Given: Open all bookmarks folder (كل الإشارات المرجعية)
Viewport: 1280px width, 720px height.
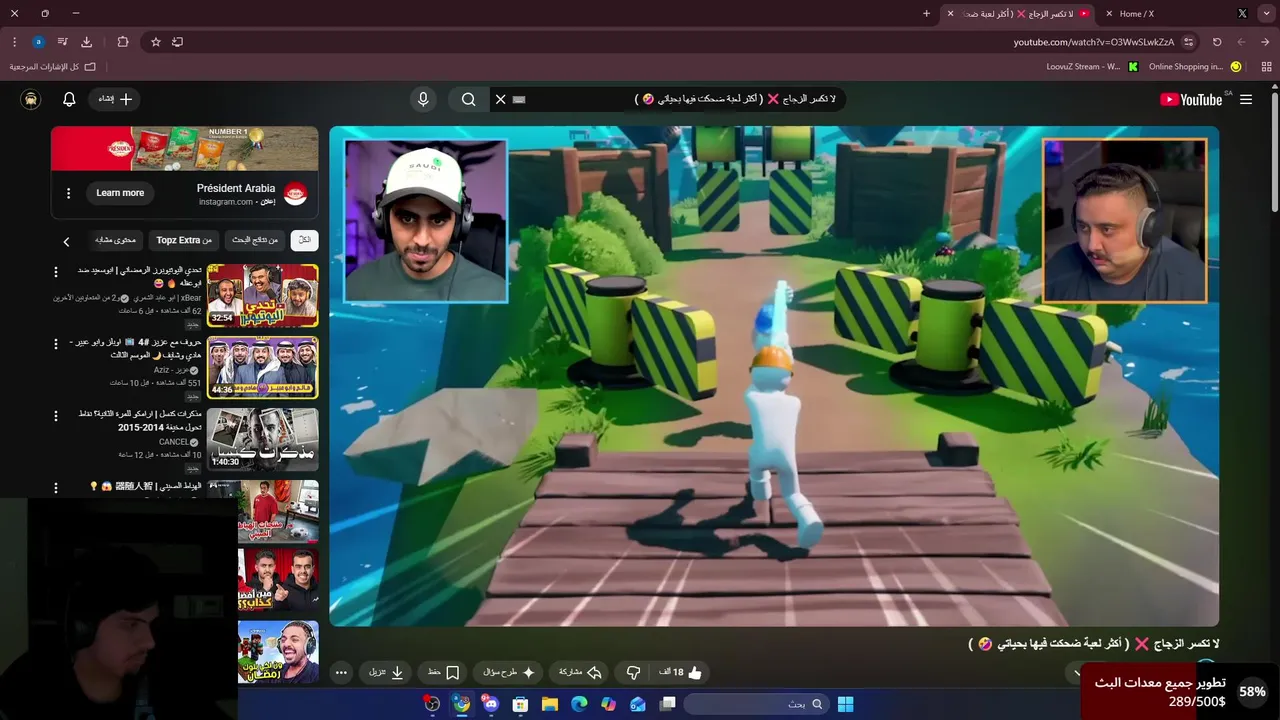Looking at the screenshot, I should [53, 67].
